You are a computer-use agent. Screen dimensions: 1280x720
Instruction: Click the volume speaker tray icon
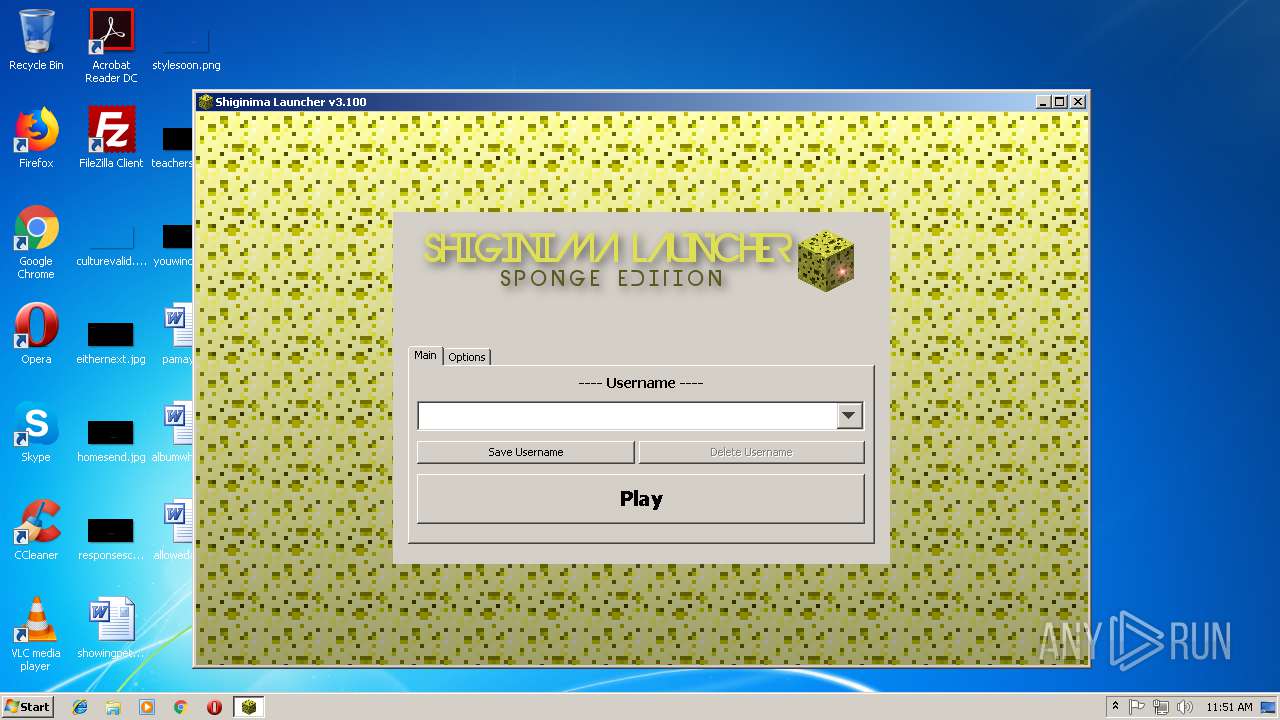click(1185, 707)
